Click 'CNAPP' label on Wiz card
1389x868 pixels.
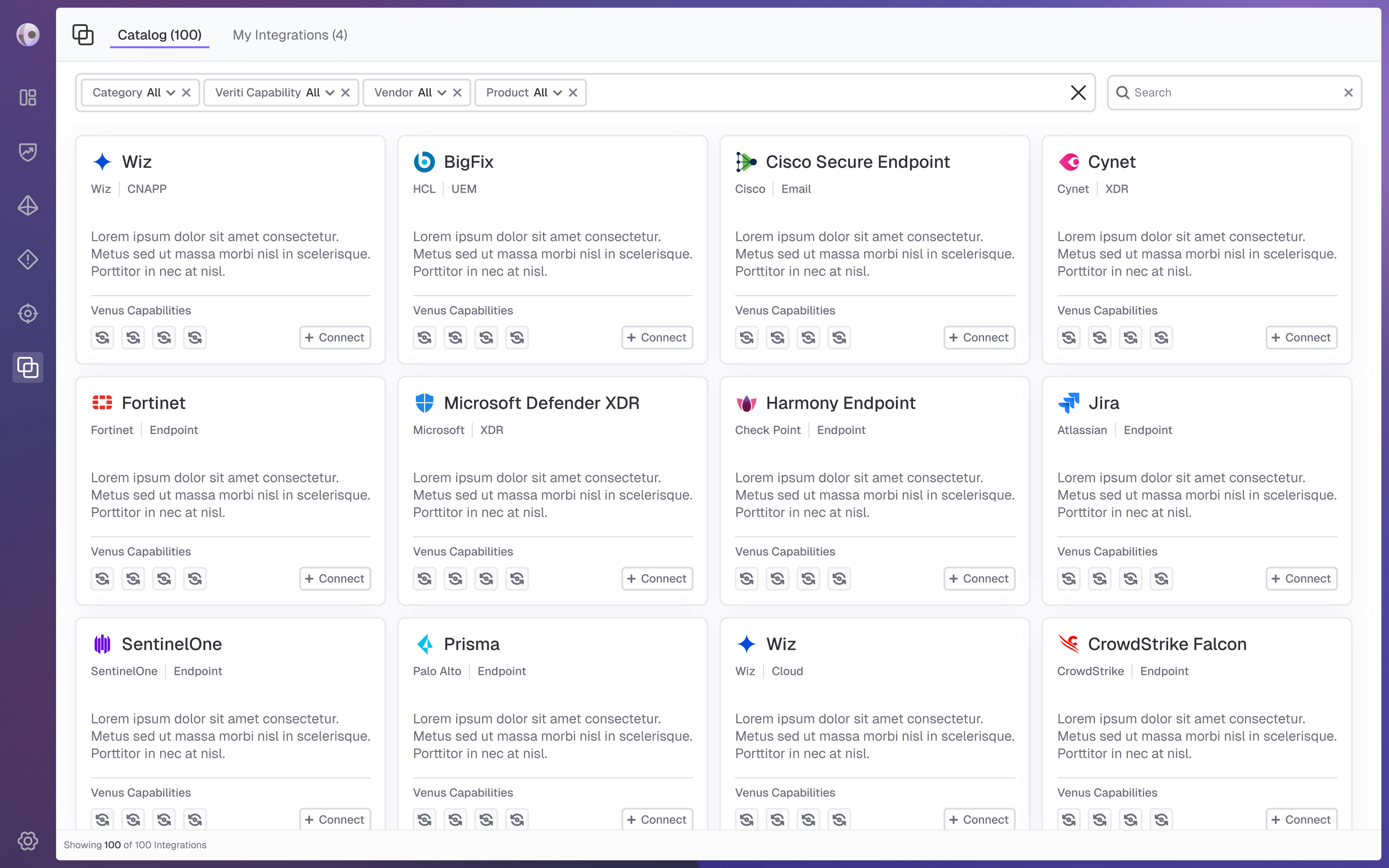147,189
